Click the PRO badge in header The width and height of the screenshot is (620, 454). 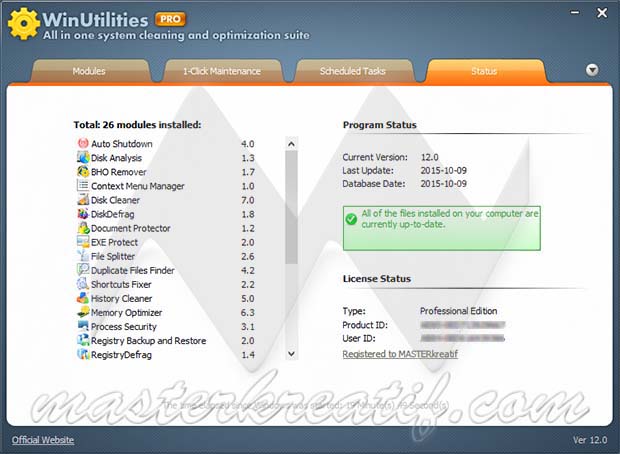point(170,19)
